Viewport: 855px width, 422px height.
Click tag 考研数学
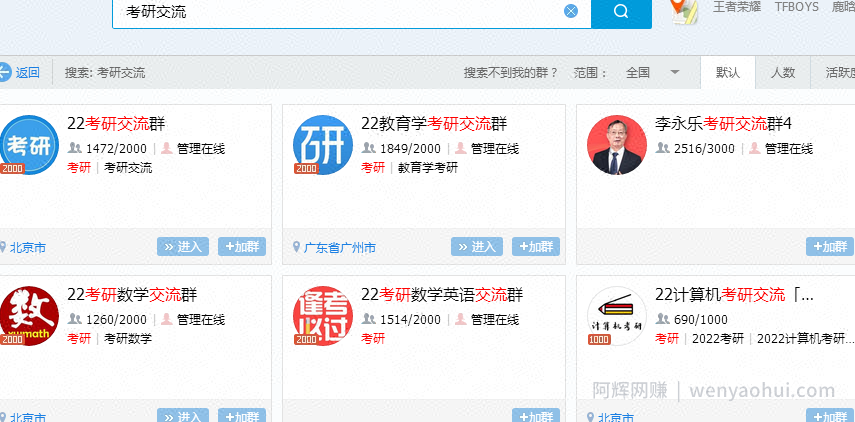pos(128,339)
